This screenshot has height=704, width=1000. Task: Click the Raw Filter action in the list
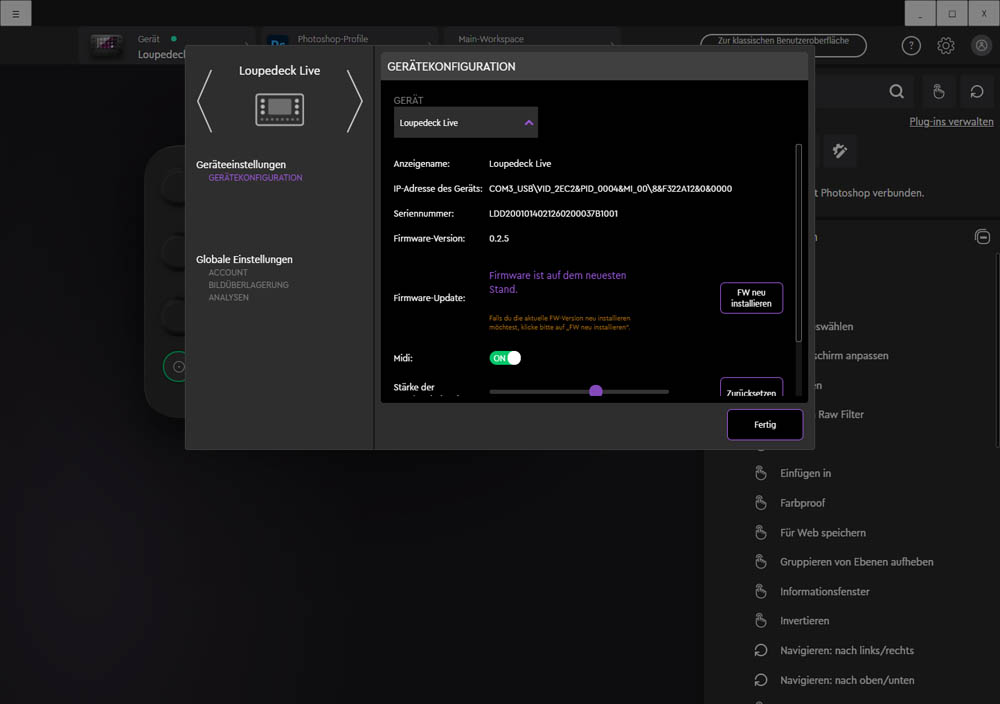pos(841,414)
